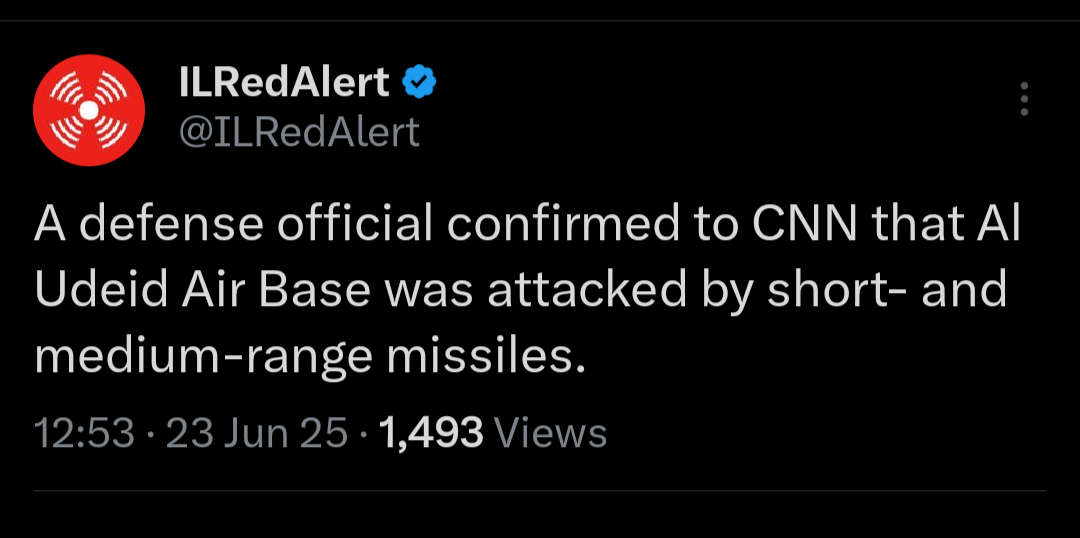Image resolution: width=1080 pixels, height=538 pixels.
Task: Click the divider line below the tweet
Action: 540,490
